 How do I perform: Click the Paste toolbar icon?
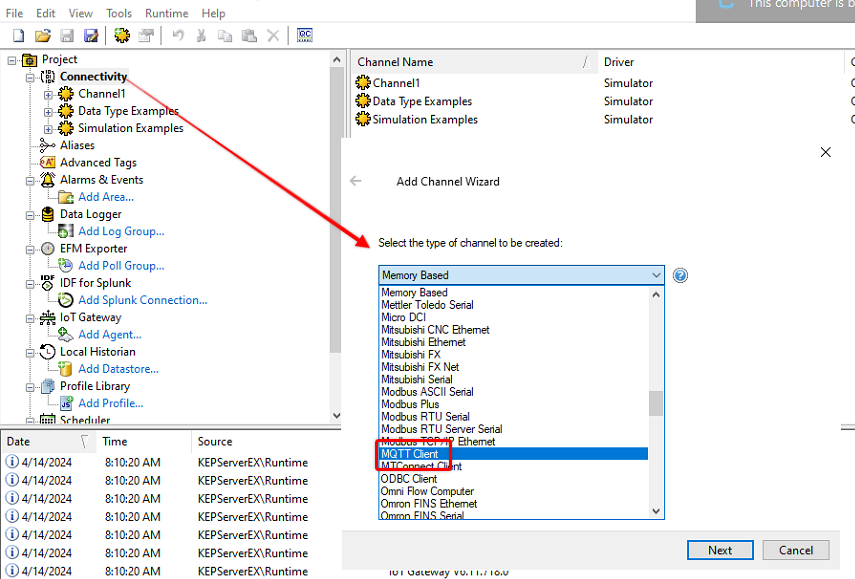pyautogui.click(x=249, y=36)
